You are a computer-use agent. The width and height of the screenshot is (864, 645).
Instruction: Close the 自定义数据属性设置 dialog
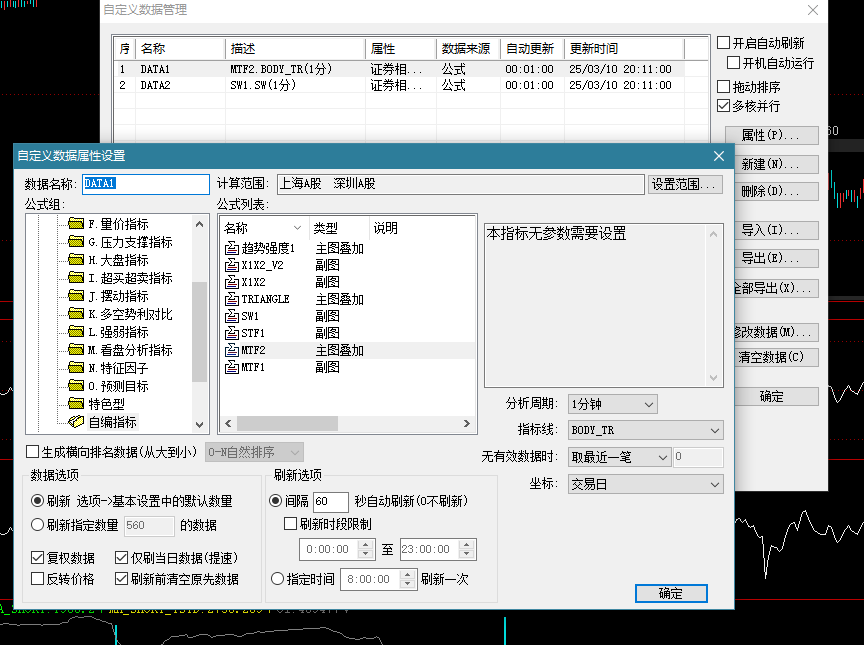(x=719, y=156)
